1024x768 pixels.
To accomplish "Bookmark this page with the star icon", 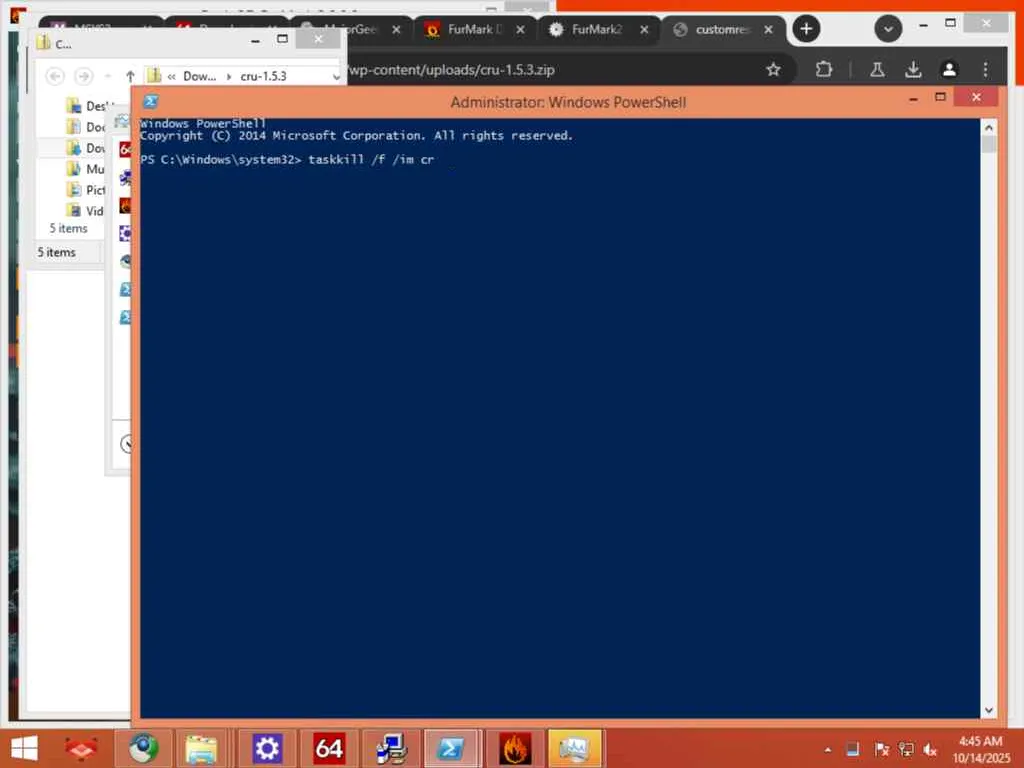I will (x=773, y=69).
